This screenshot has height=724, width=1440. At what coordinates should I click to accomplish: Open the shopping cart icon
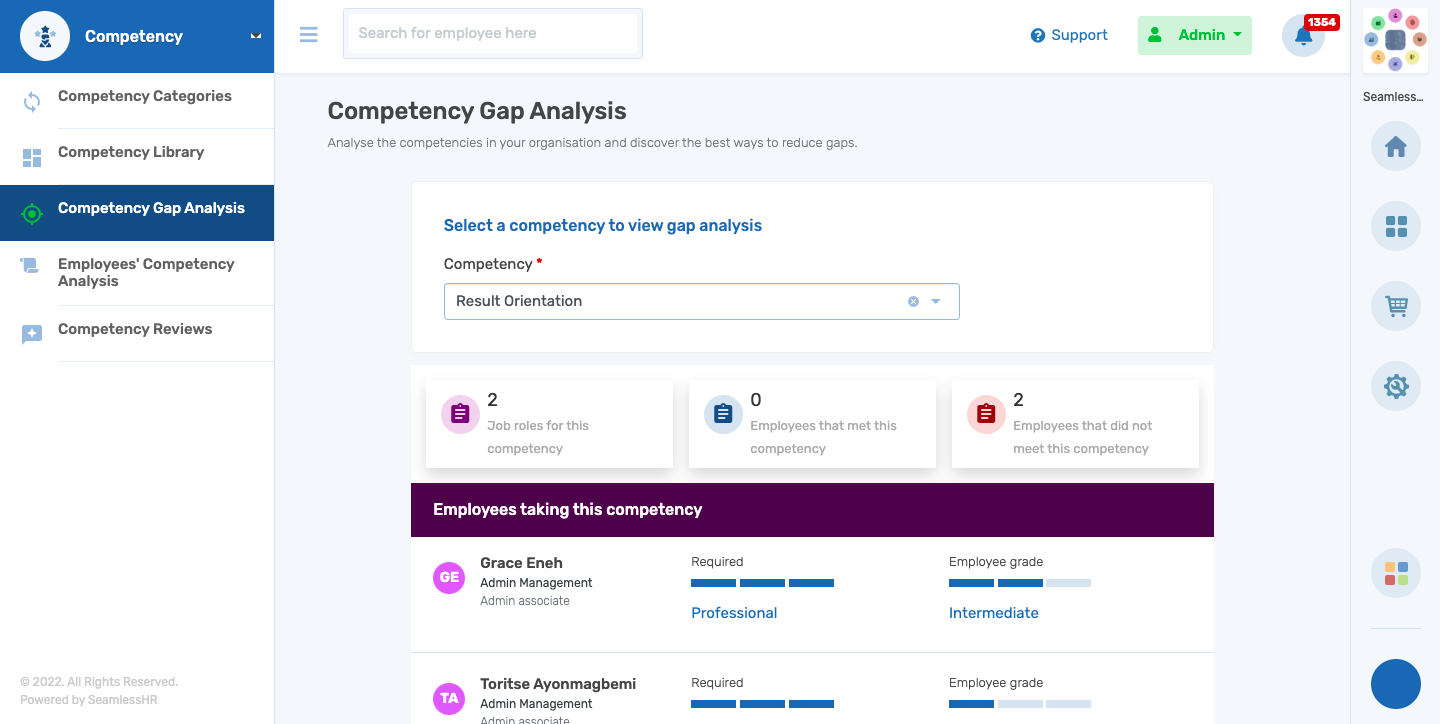point(1395,306)
